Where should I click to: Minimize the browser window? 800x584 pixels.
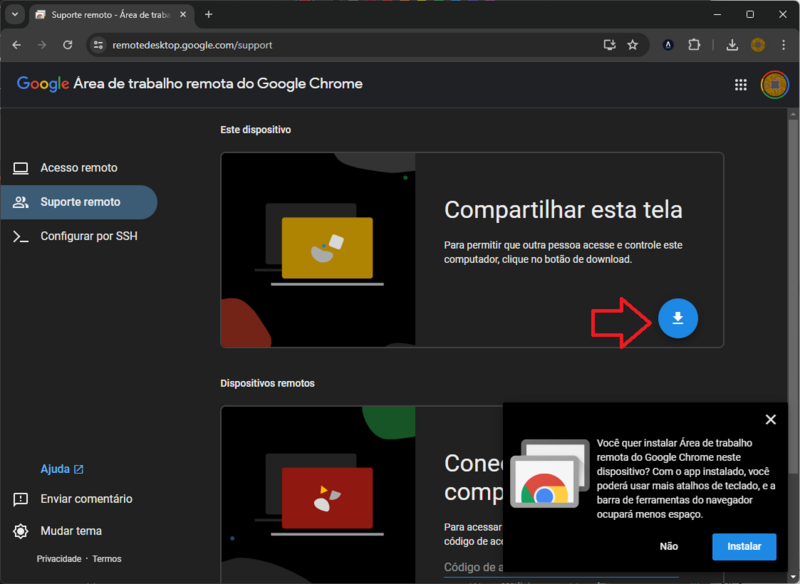pos(717,14)
